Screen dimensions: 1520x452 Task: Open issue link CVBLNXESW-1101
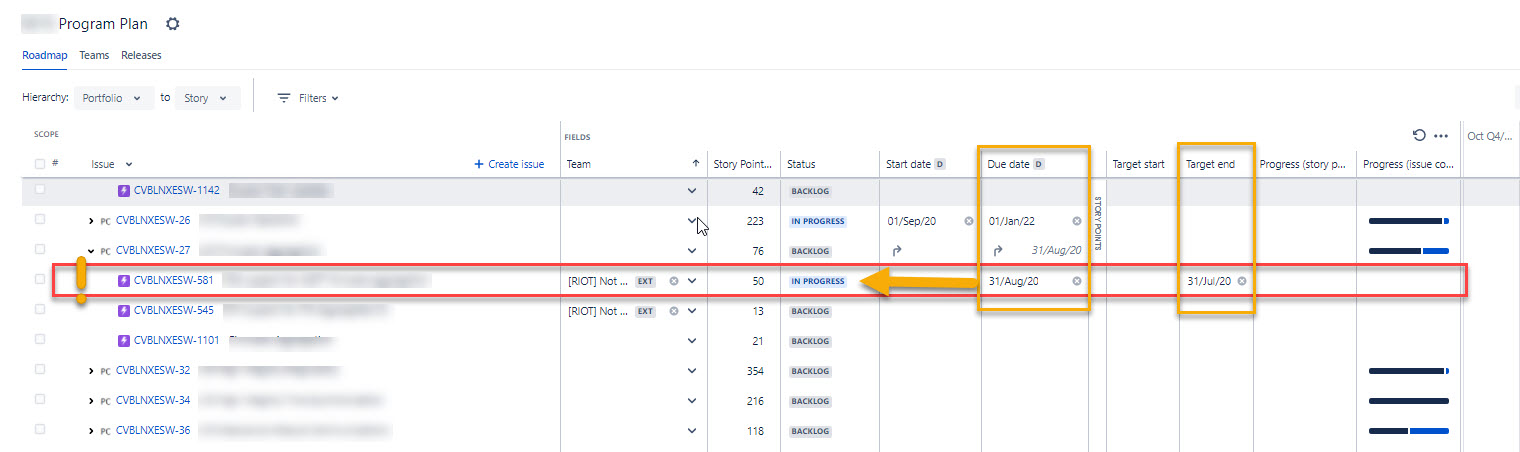click(177, 341)
